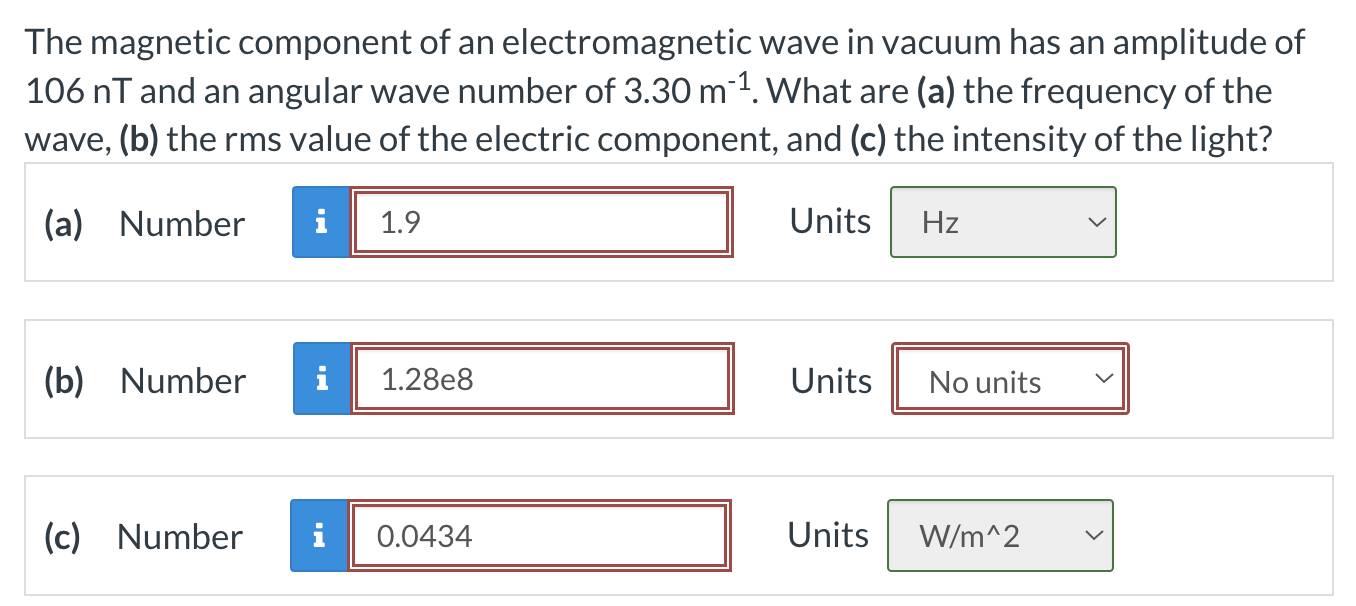The width and height of the screenshot is (1356, 606).
Task: Click the info badge in the (b) answer row
Action: [x=320, y=378]
